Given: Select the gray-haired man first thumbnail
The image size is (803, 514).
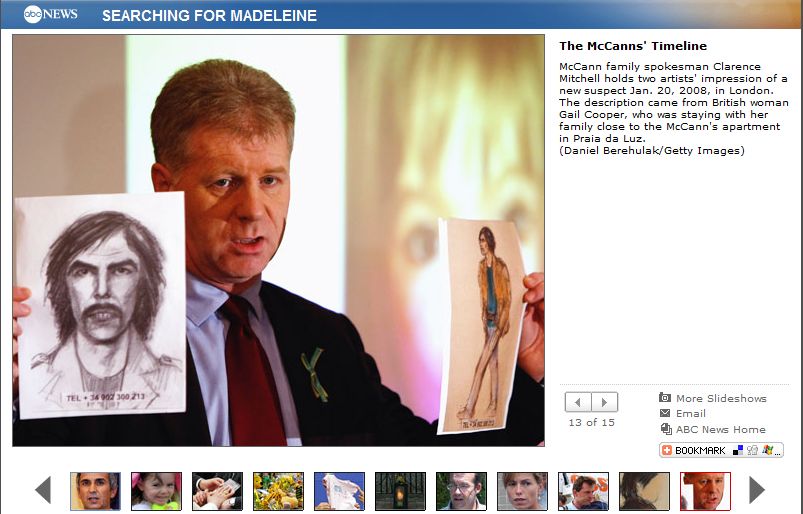Looking at the screenshot, I should point(95,491).
